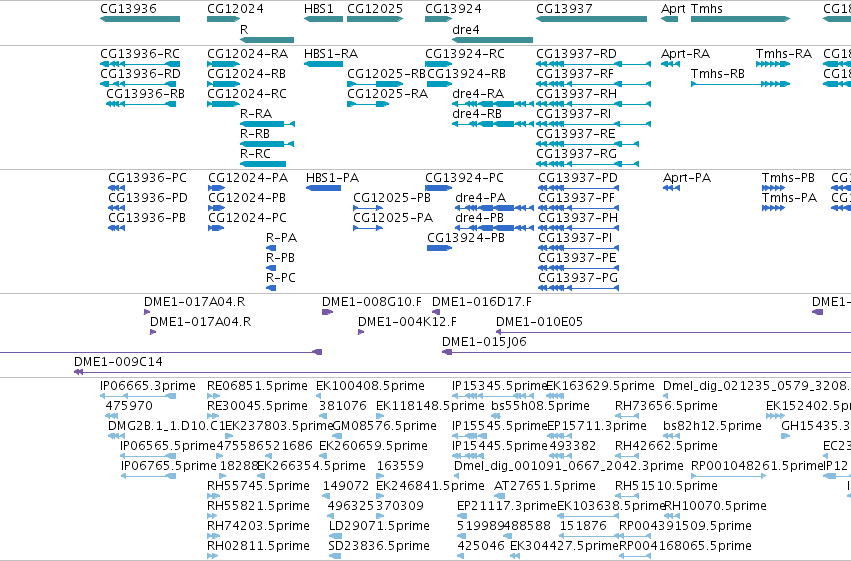
Task: Select the Aprt-PA protein label
Action: [687, 178]
